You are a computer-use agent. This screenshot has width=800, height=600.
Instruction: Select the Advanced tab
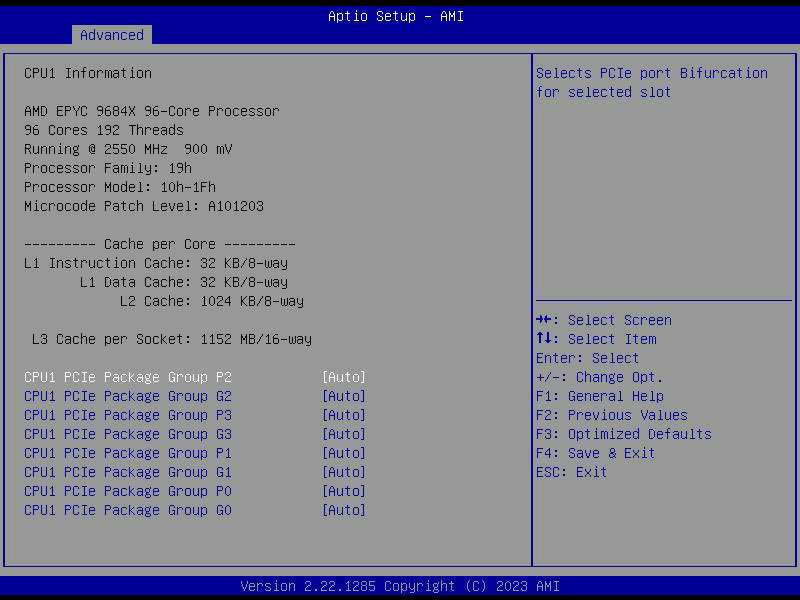pyautogui.click(x=112, y=35)
